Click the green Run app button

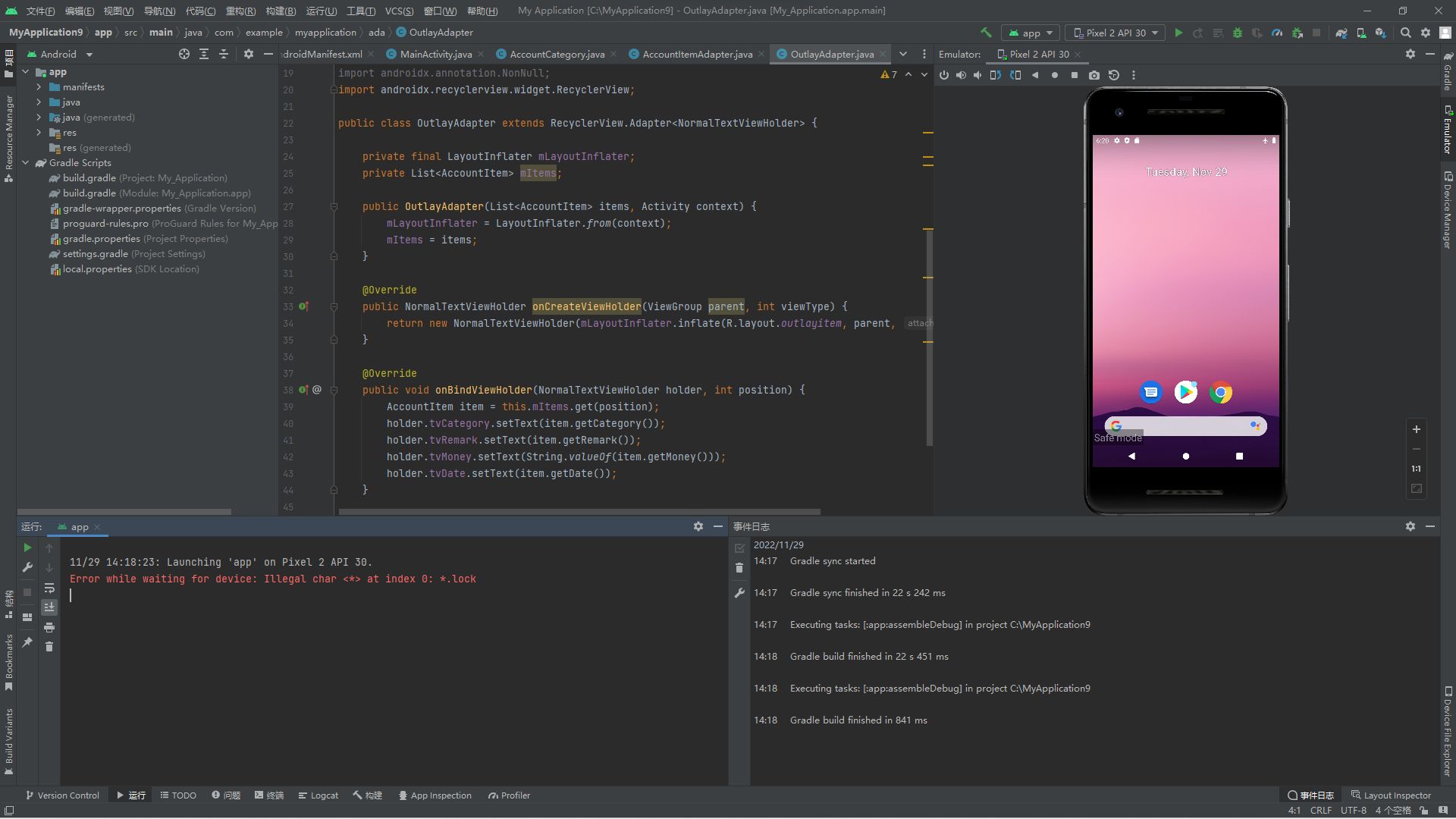tap(1178, 33)
